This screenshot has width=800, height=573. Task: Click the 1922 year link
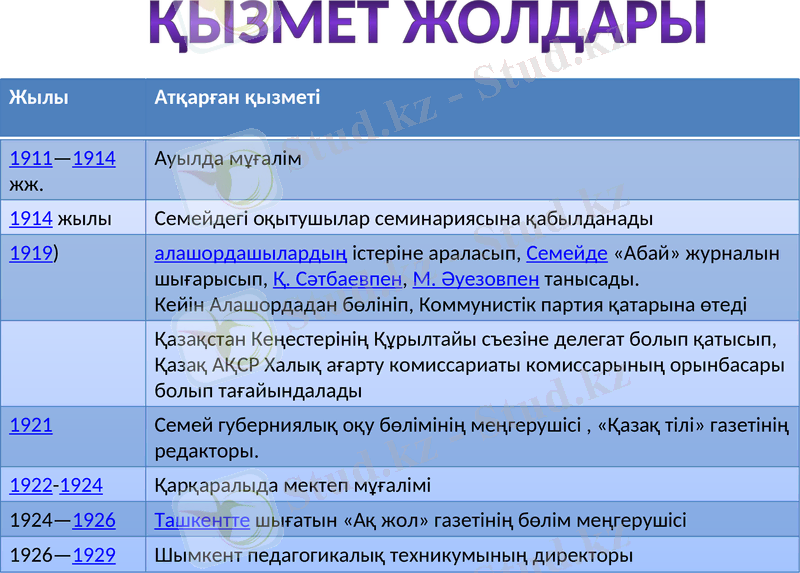31,486
